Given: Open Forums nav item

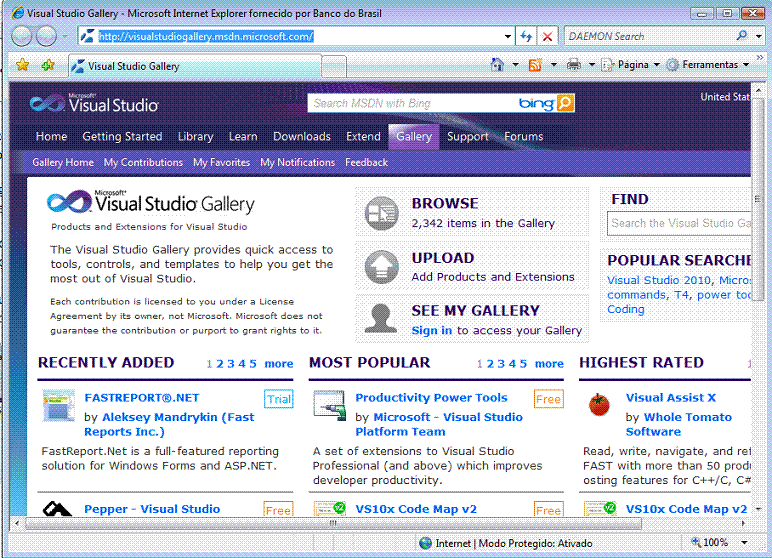Looking at the screenshot, I should click(523, 136).
